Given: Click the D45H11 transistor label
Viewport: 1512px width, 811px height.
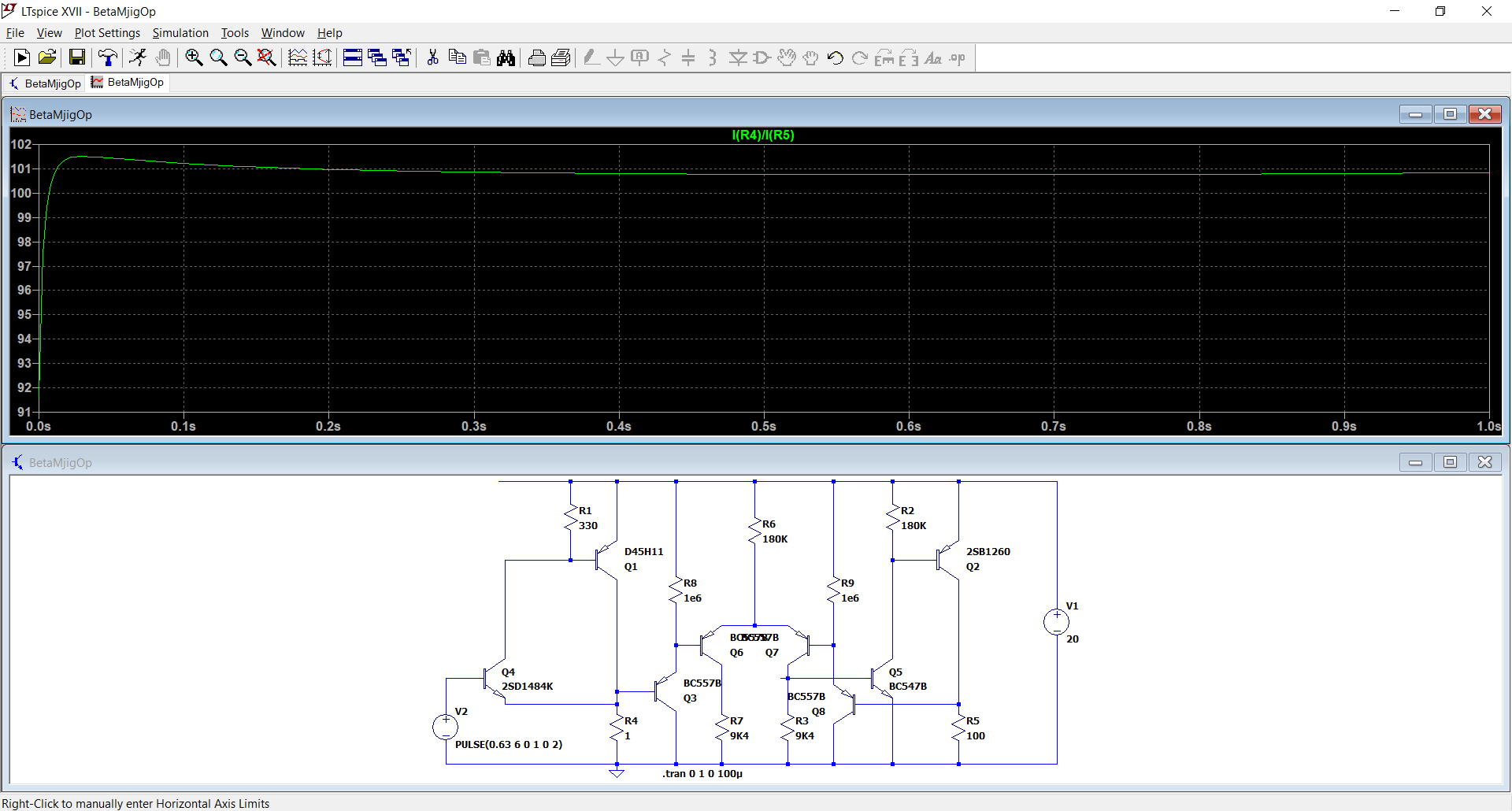Looking at the screenshot, I should pos(644,551).
